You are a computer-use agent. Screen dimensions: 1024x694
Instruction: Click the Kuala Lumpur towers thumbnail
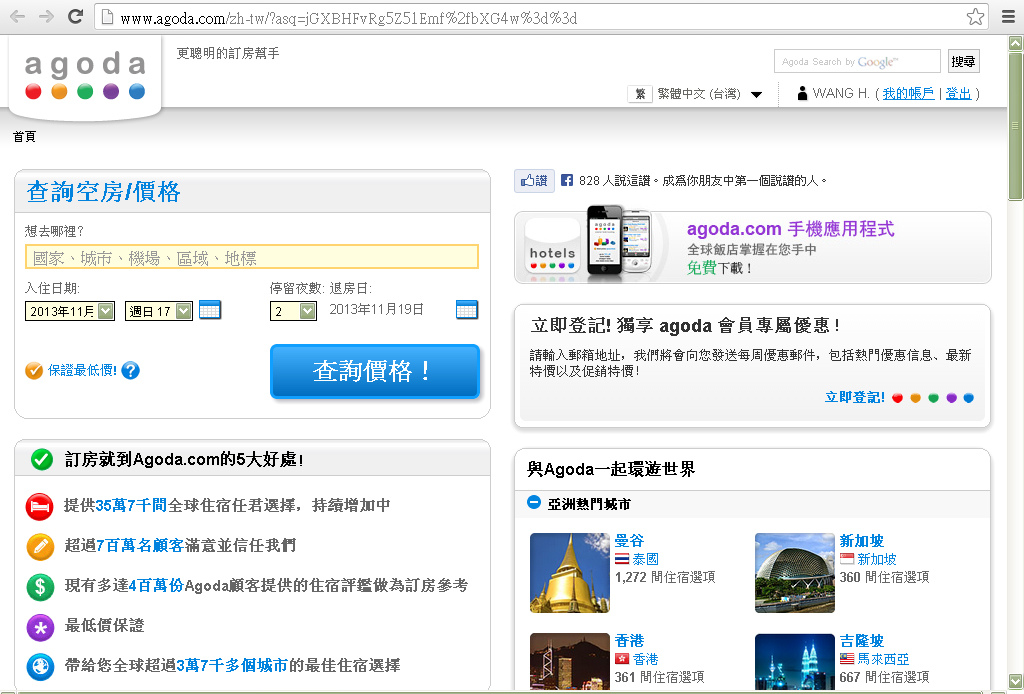coord(795,661)
